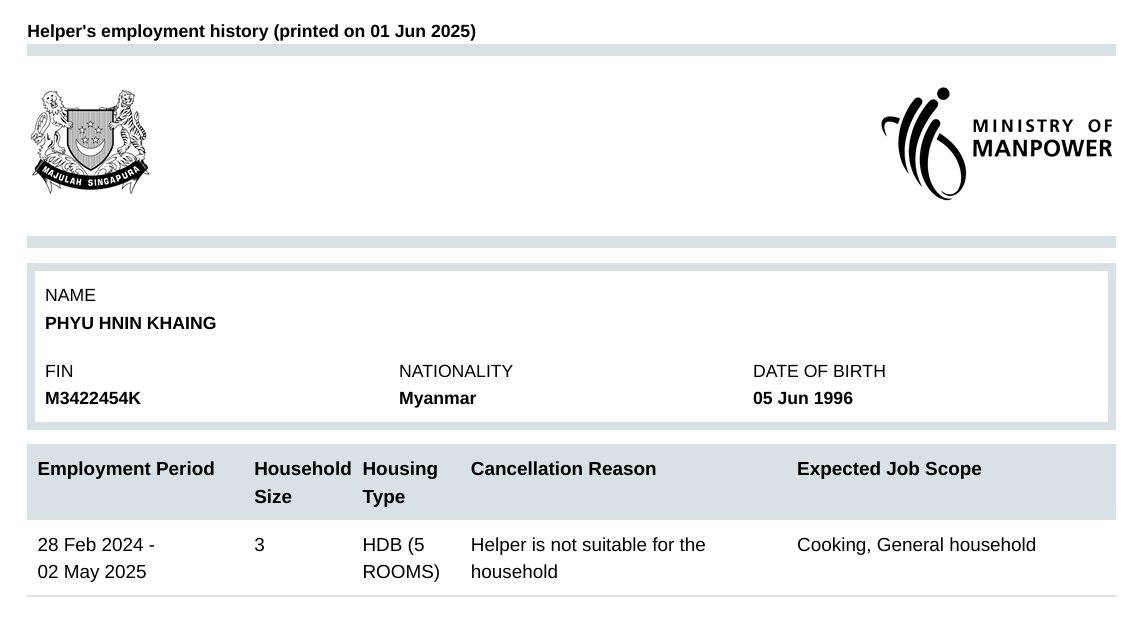Click the Helper's employment history page title
1143x640 pixels.
pos(251,31)
